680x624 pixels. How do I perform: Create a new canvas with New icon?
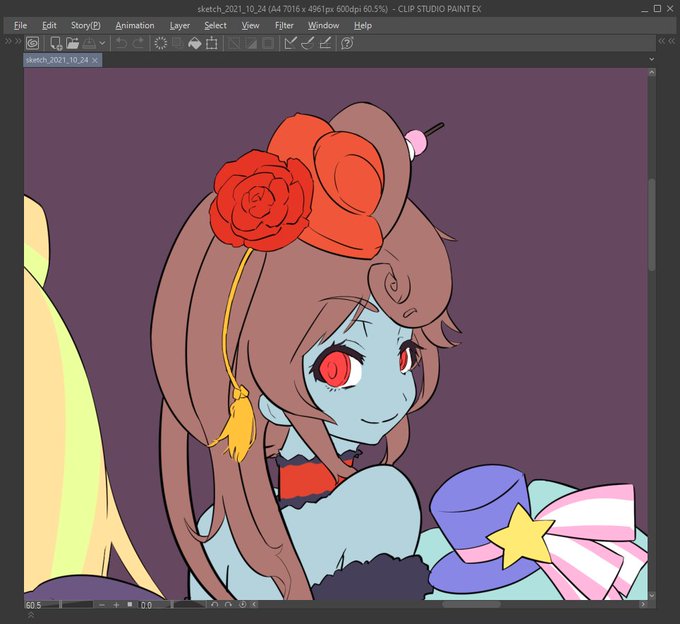[56, 43]
